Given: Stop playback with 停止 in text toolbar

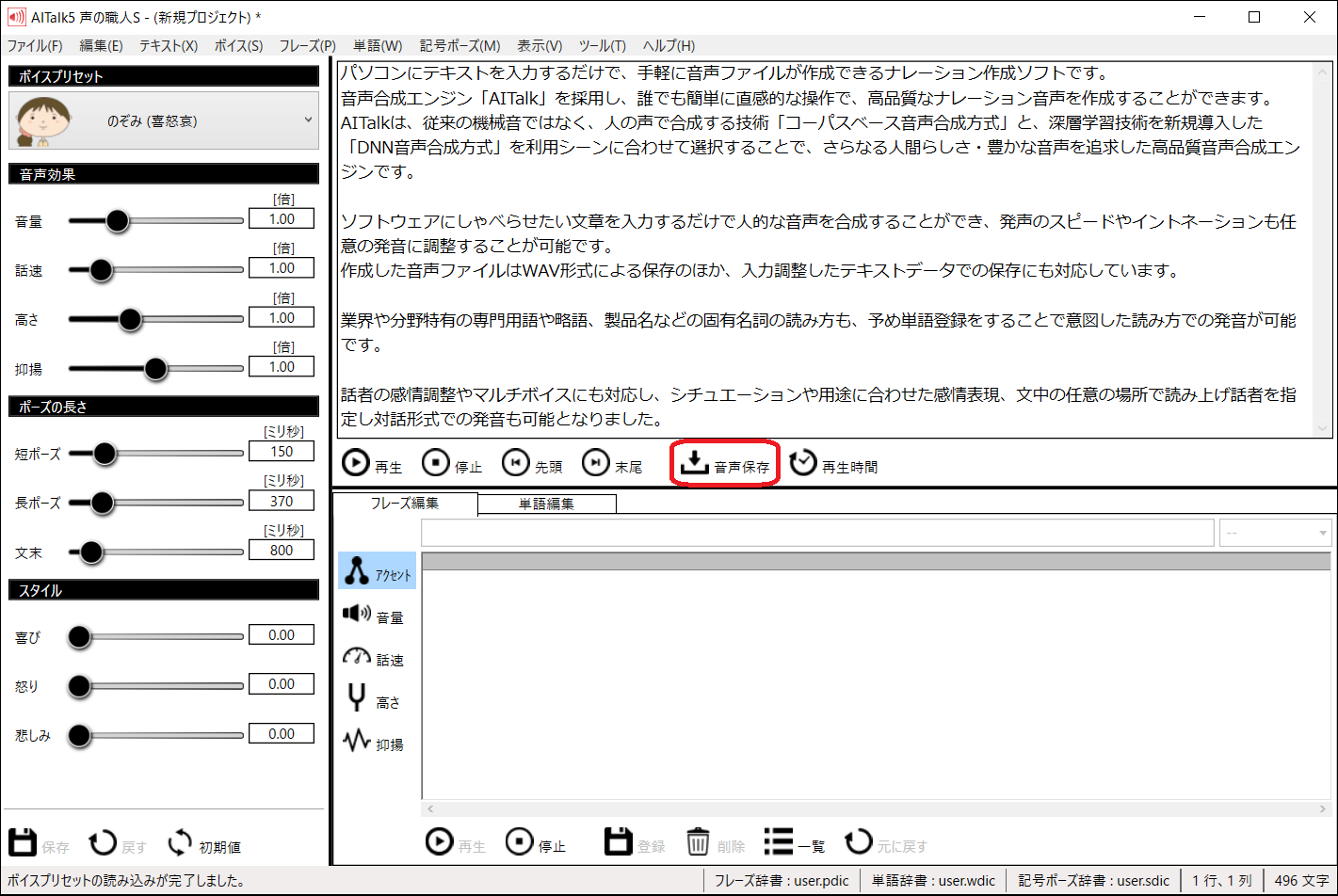Looking at the screenshot, I should [x=452, y=464].
